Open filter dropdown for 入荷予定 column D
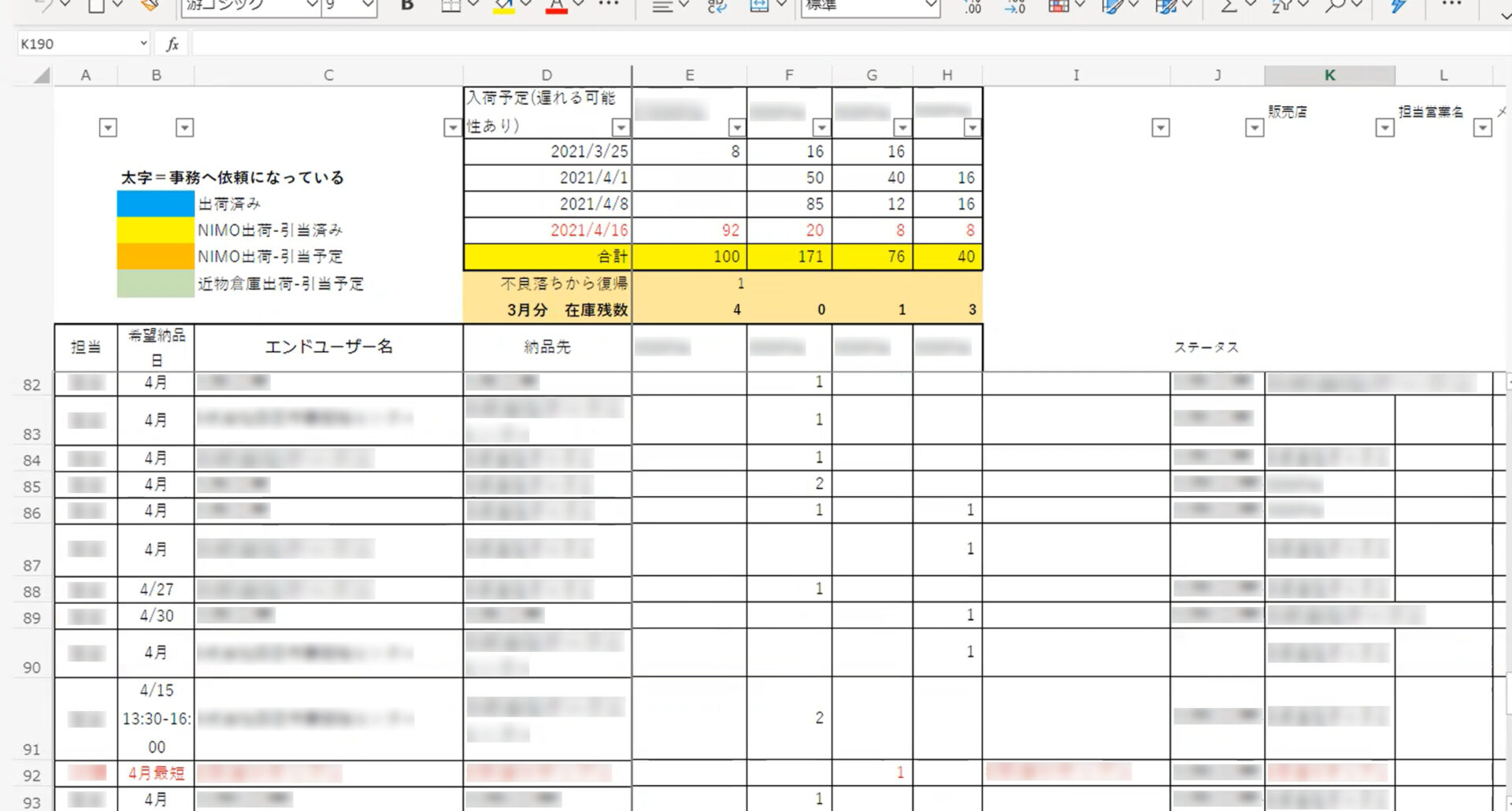The width and height of the screenshot is (1512, 811). [x=621, y=128]
